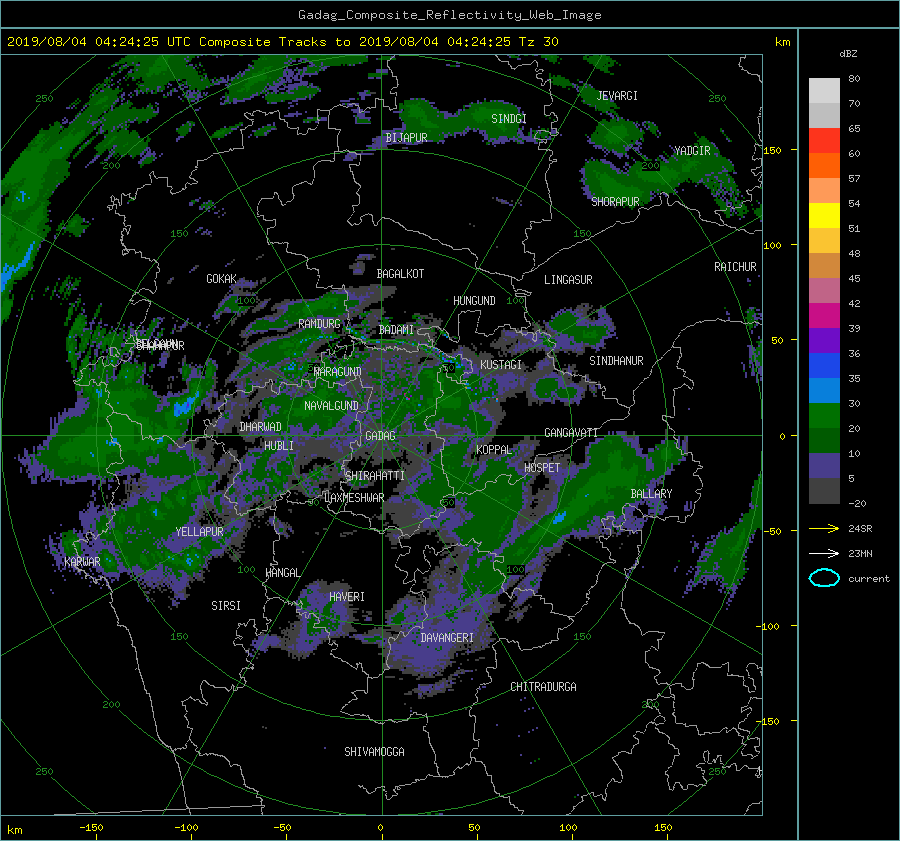Image resolution: width=900 pixels, height=841 pixels.
Task: Pick the dark gray swatch above -20
Action: click(824, 491)
